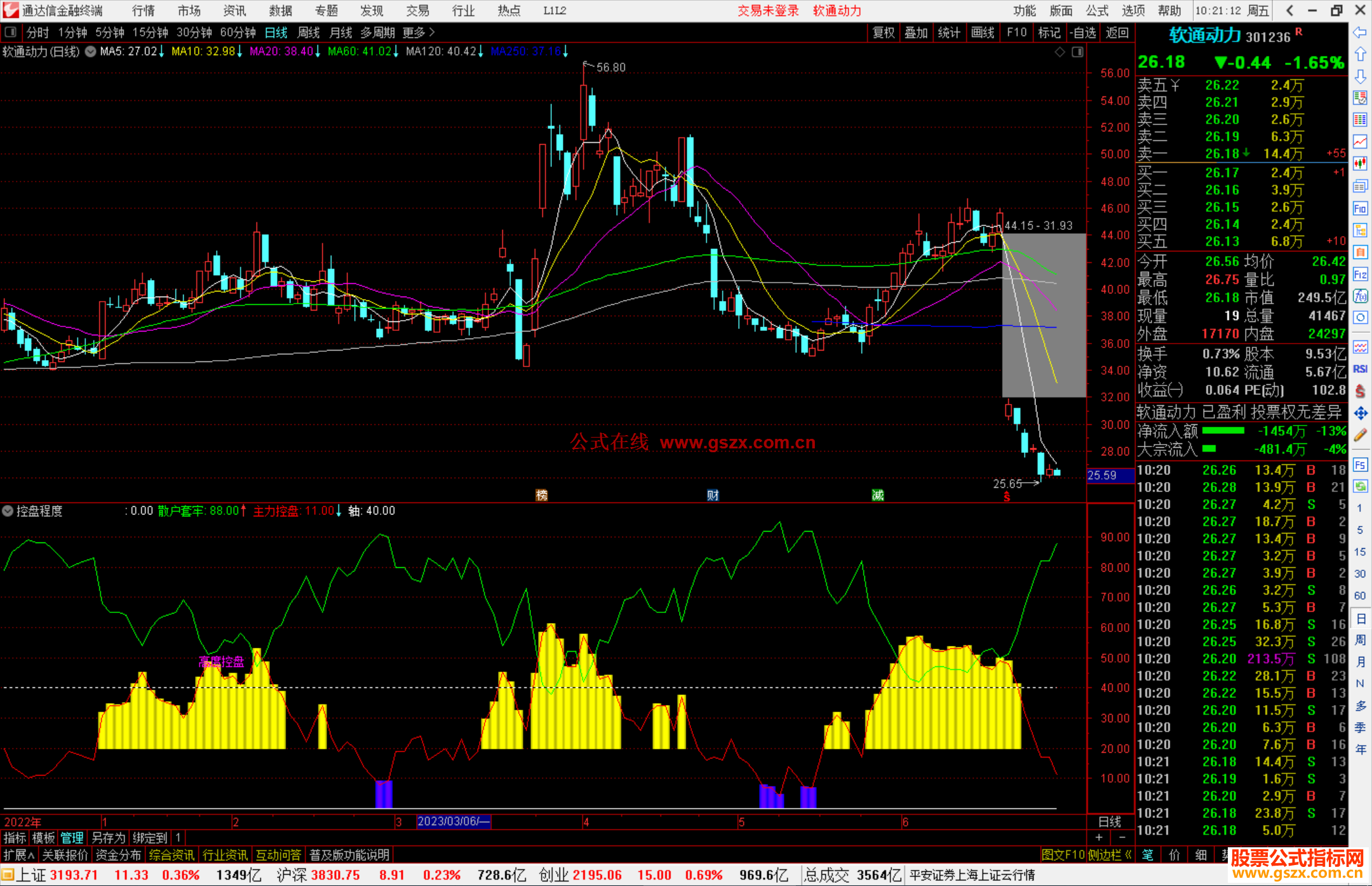Toggle the panel layout icon left of 分时
The image size is (1372, 886).
[x=11, y=32]
